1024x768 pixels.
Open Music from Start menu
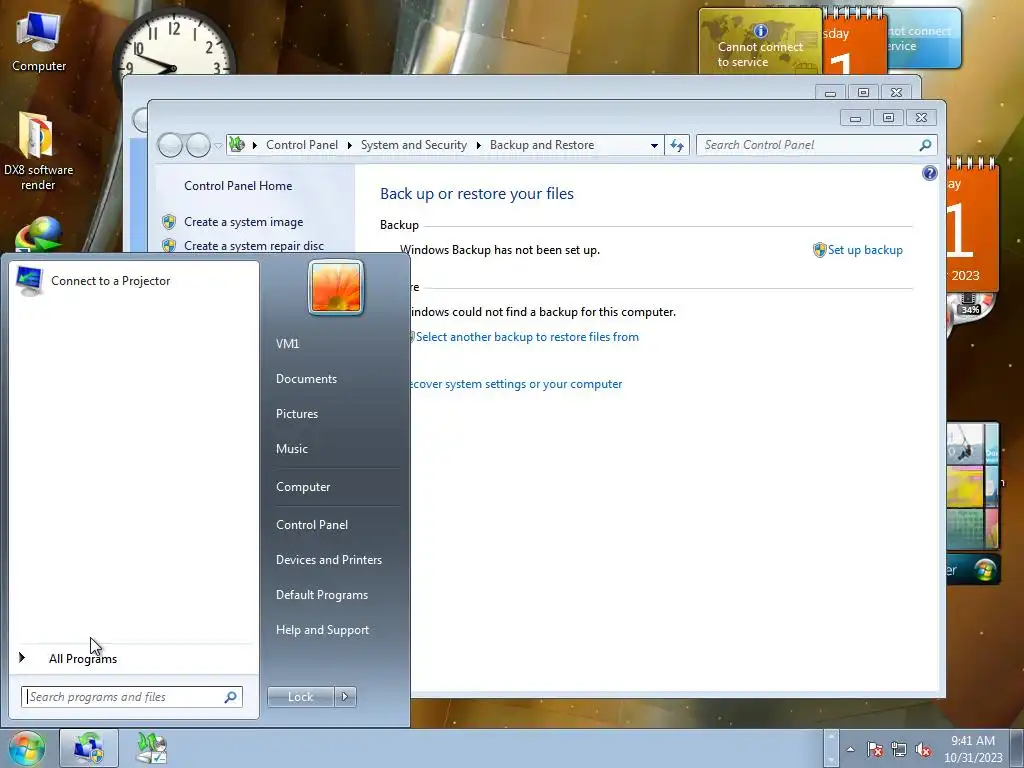(x=292, y=449)
